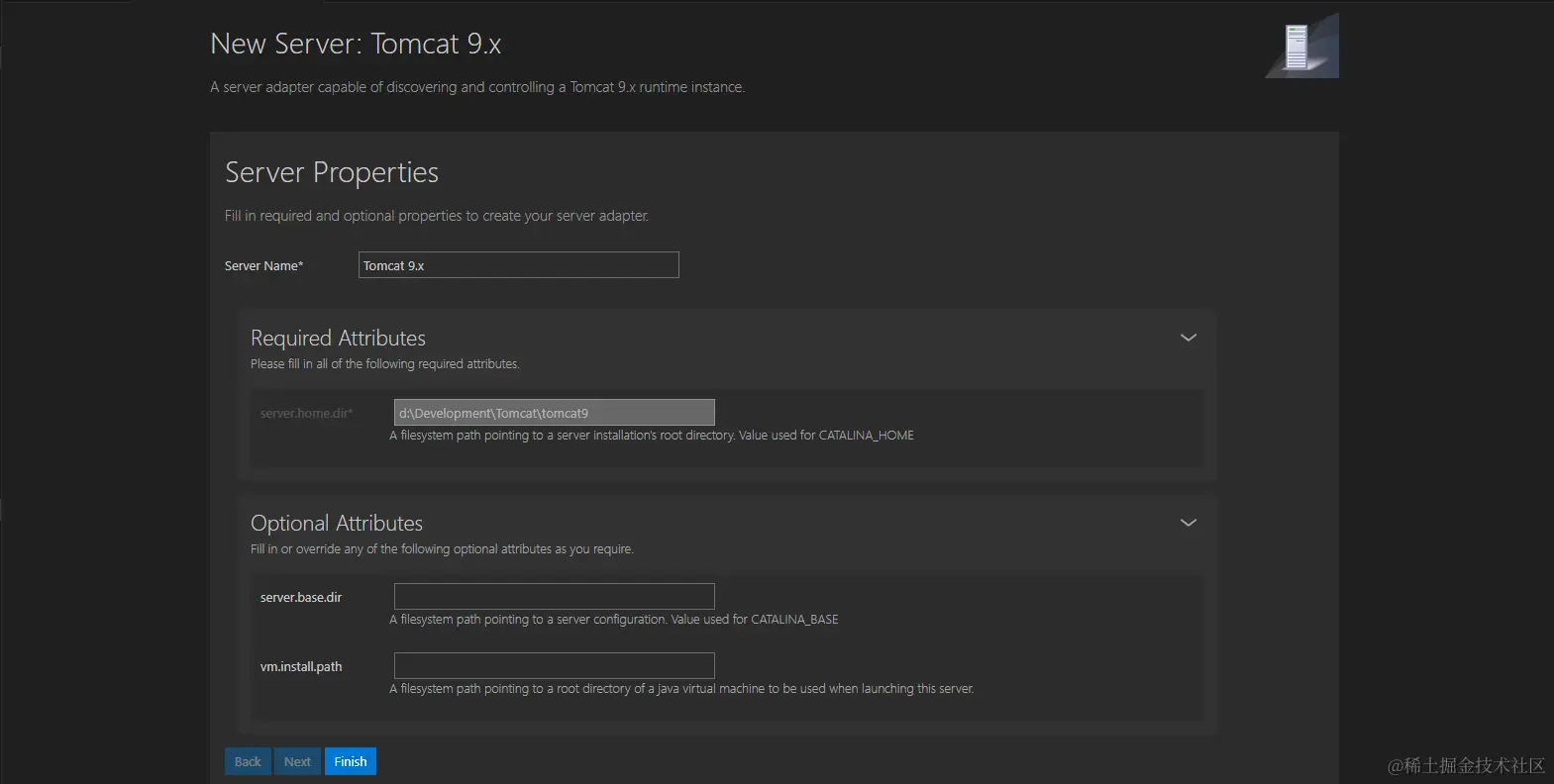Image resolution: width=1554 pixels, height=784 pixels.
Task: Click the CATALINA_HOME description text
Action: click(x=652, y=436)
